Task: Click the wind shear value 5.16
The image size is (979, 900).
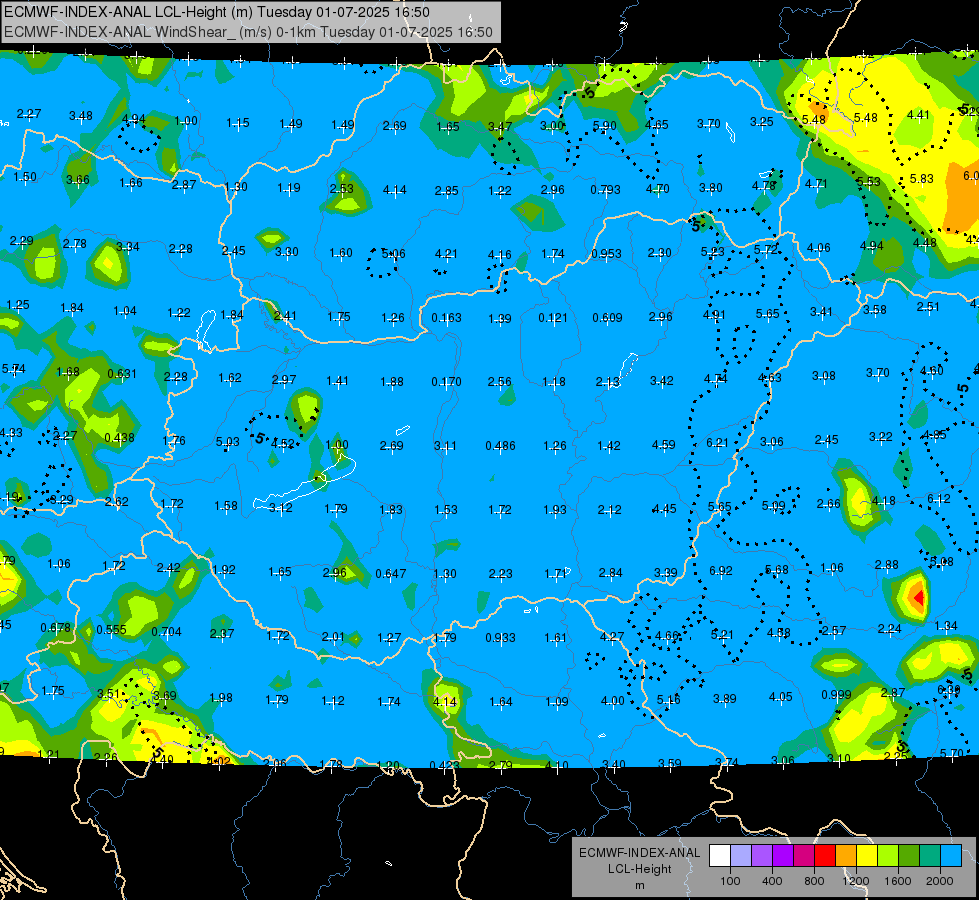Action: 668,700
